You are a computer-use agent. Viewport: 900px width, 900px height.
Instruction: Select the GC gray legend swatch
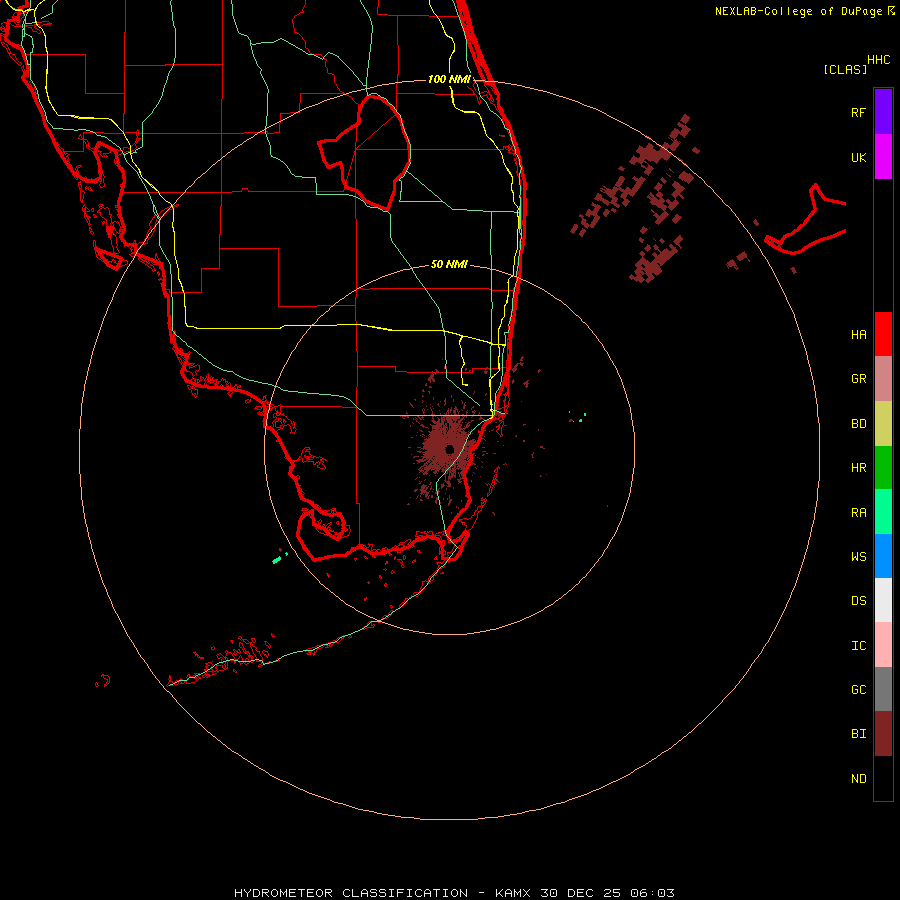pos(883,689)
